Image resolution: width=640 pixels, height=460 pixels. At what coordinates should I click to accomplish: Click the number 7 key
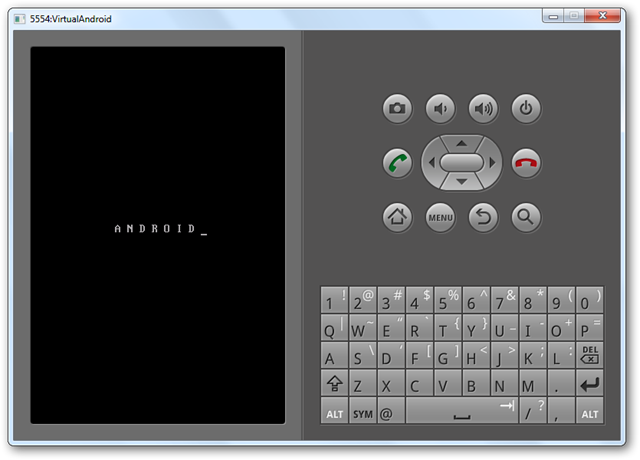(504, 299)
